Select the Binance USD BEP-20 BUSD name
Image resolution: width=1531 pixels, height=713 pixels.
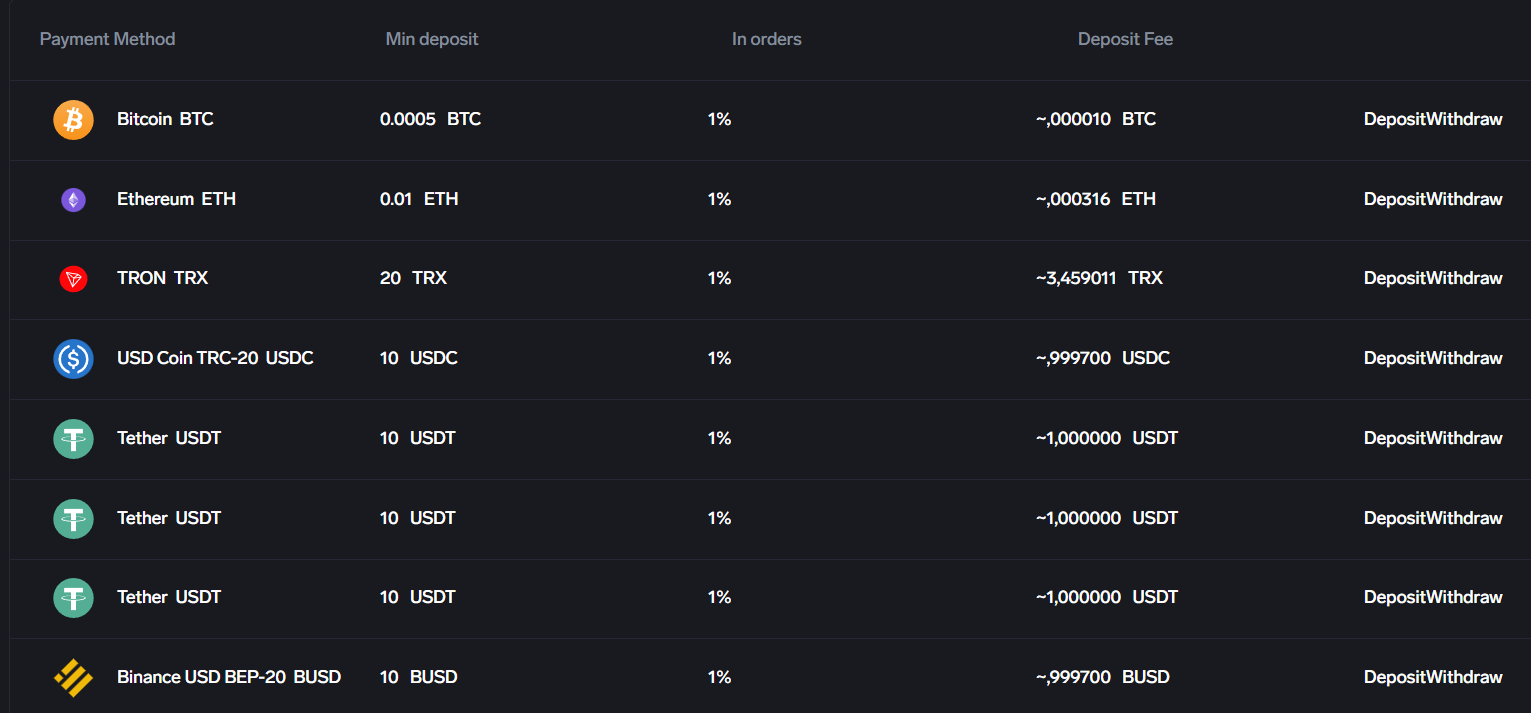pos(229,677)
